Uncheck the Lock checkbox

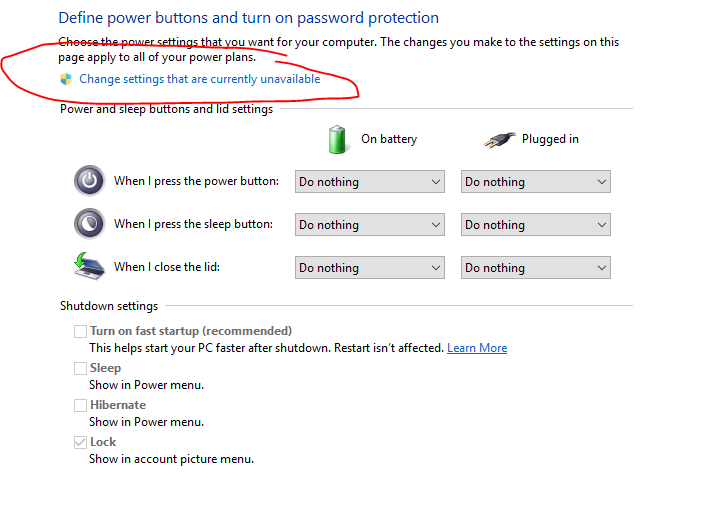80,442
